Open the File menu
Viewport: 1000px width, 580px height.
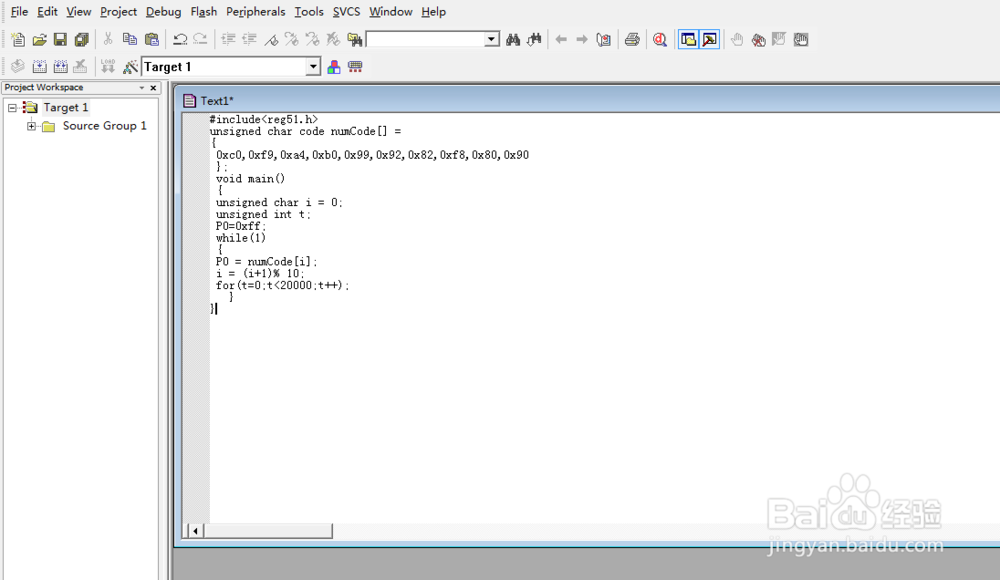pos(19,11)
